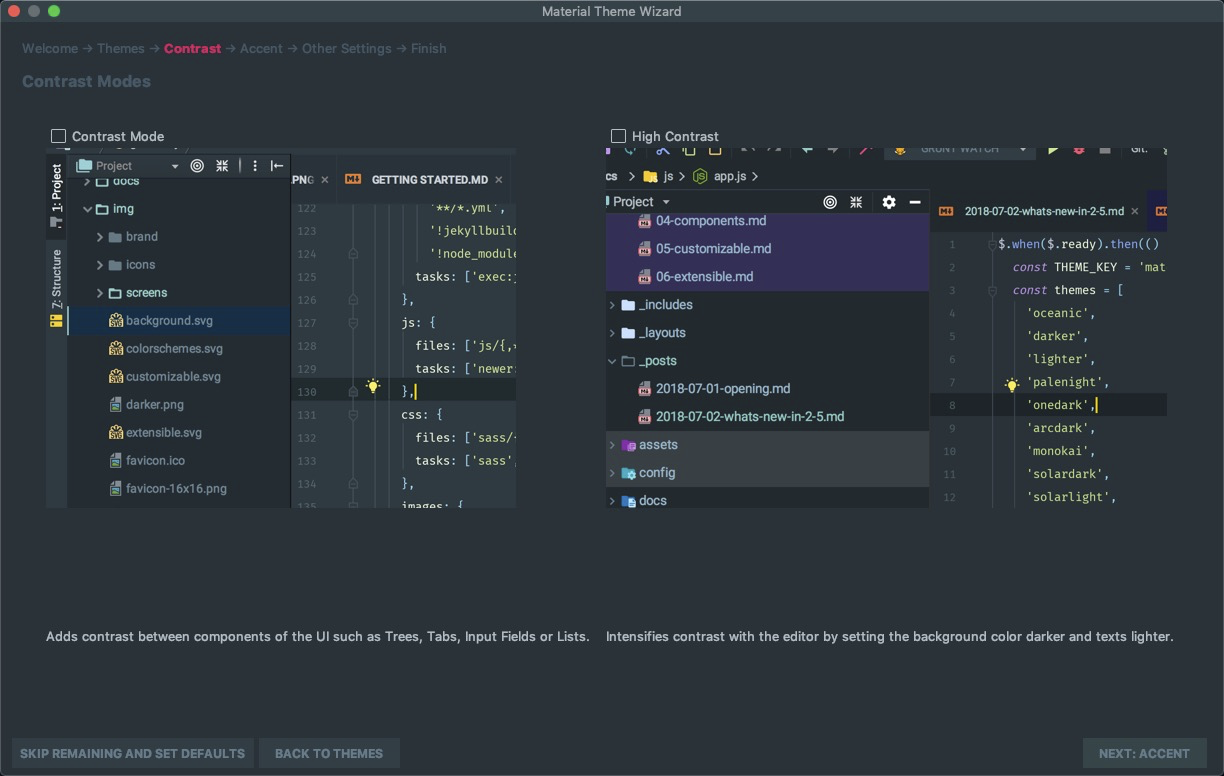Close the GETTING STARTED.MD tab
1224x776 pixels.
pyautogui.click(x=499, y=180)
